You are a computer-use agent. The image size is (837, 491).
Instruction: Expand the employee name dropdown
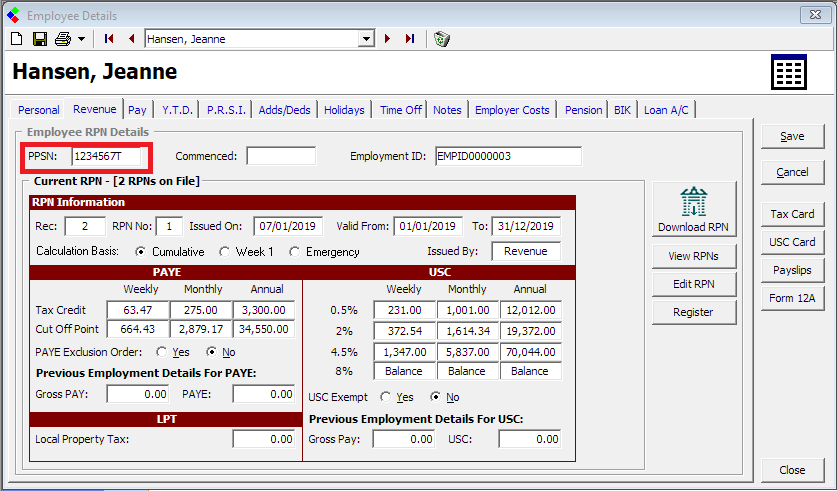click(x=366, y=39)
